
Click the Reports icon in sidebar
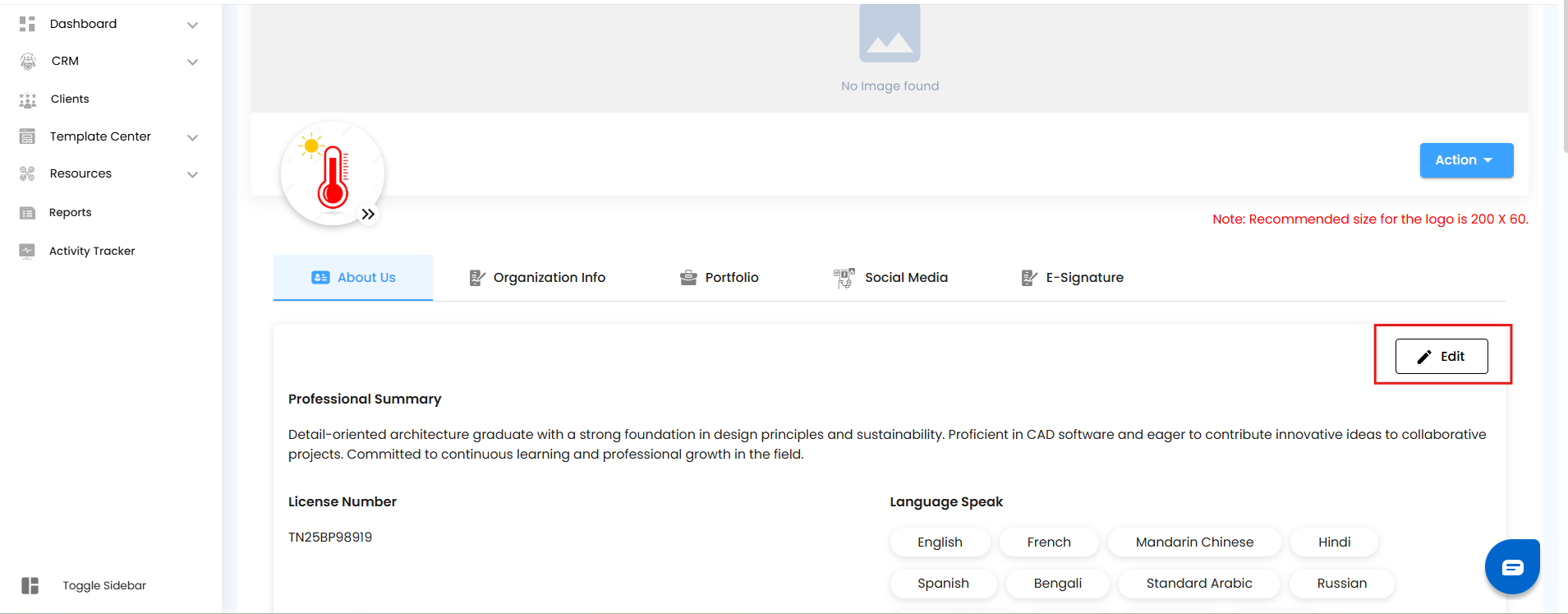[x=28, y=213]
